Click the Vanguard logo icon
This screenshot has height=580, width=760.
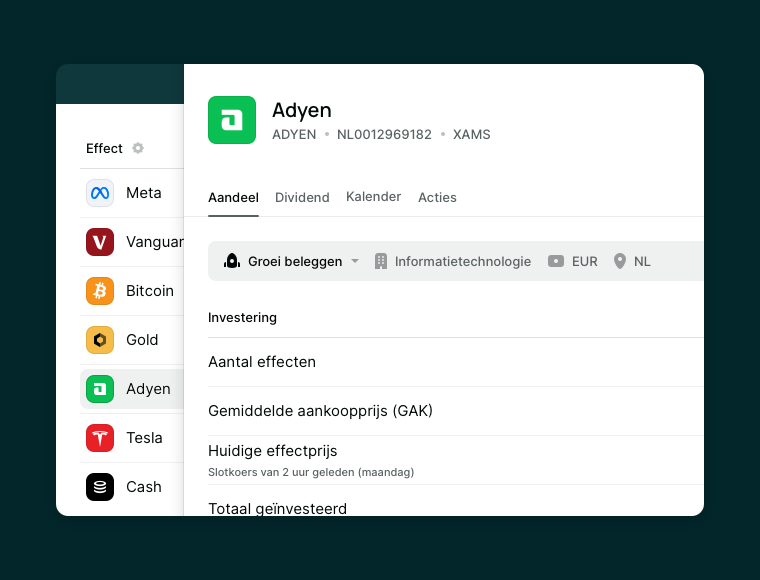[100, 242]
